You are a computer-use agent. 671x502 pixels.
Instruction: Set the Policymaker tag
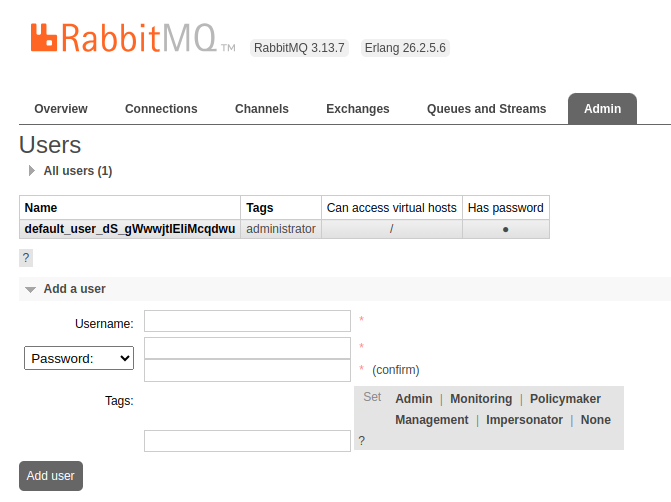[565, 399]
